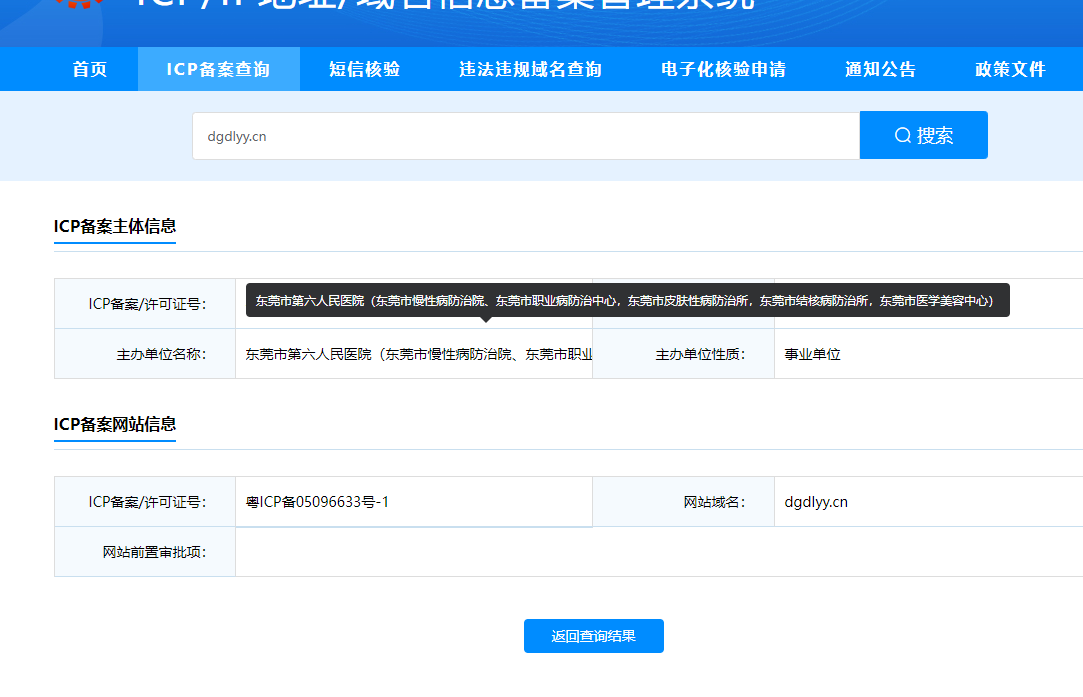Click the ICP备案网站信息 section heading
Viewport: 1083px width, 697px height.
click(x=115, y=424)
